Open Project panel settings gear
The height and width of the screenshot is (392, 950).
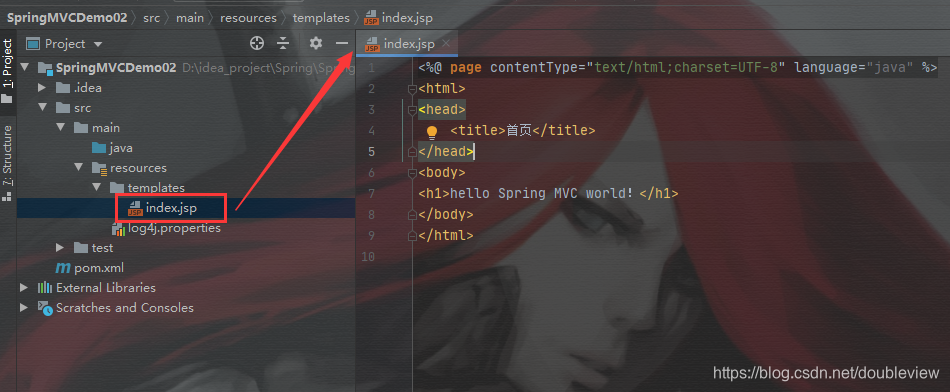click(x=316, y=43)
